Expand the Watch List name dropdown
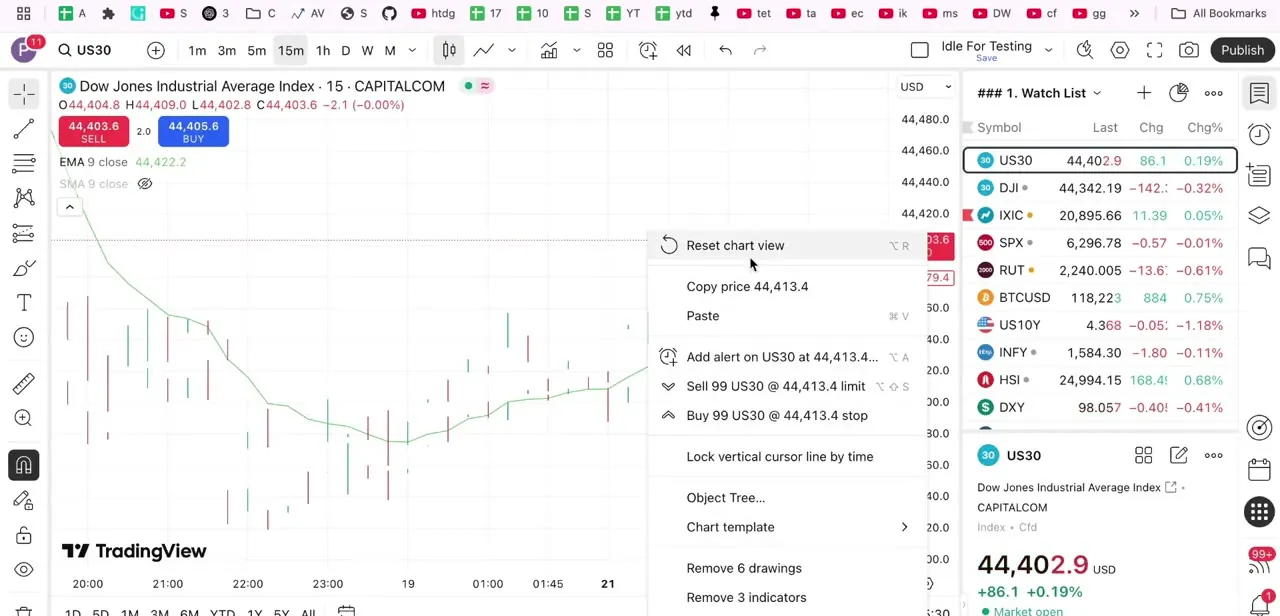The height and width of the screenshot is (616, 1280). 1097,94
